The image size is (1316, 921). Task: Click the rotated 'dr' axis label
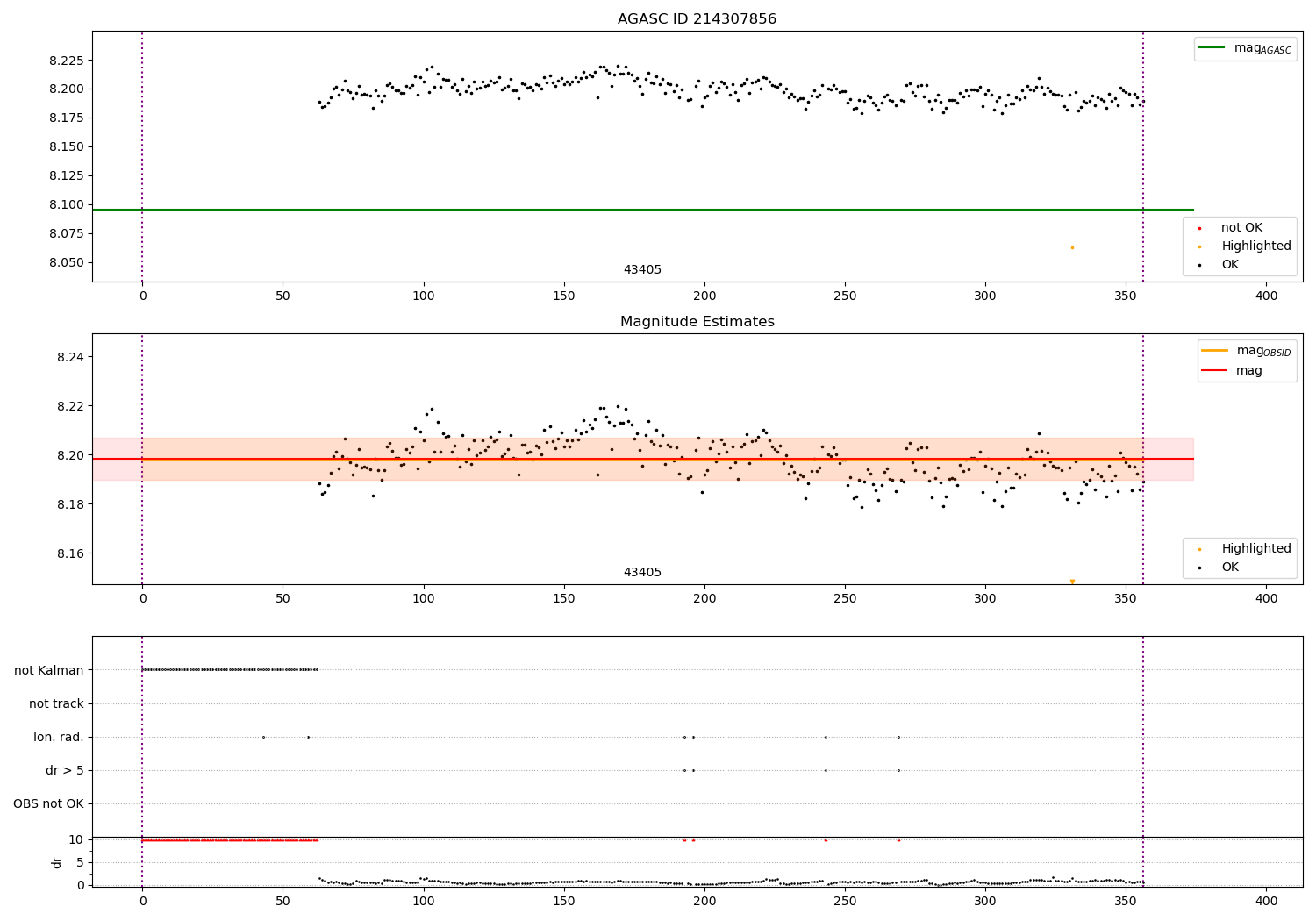pyautogui.click(x=57, y=862)
